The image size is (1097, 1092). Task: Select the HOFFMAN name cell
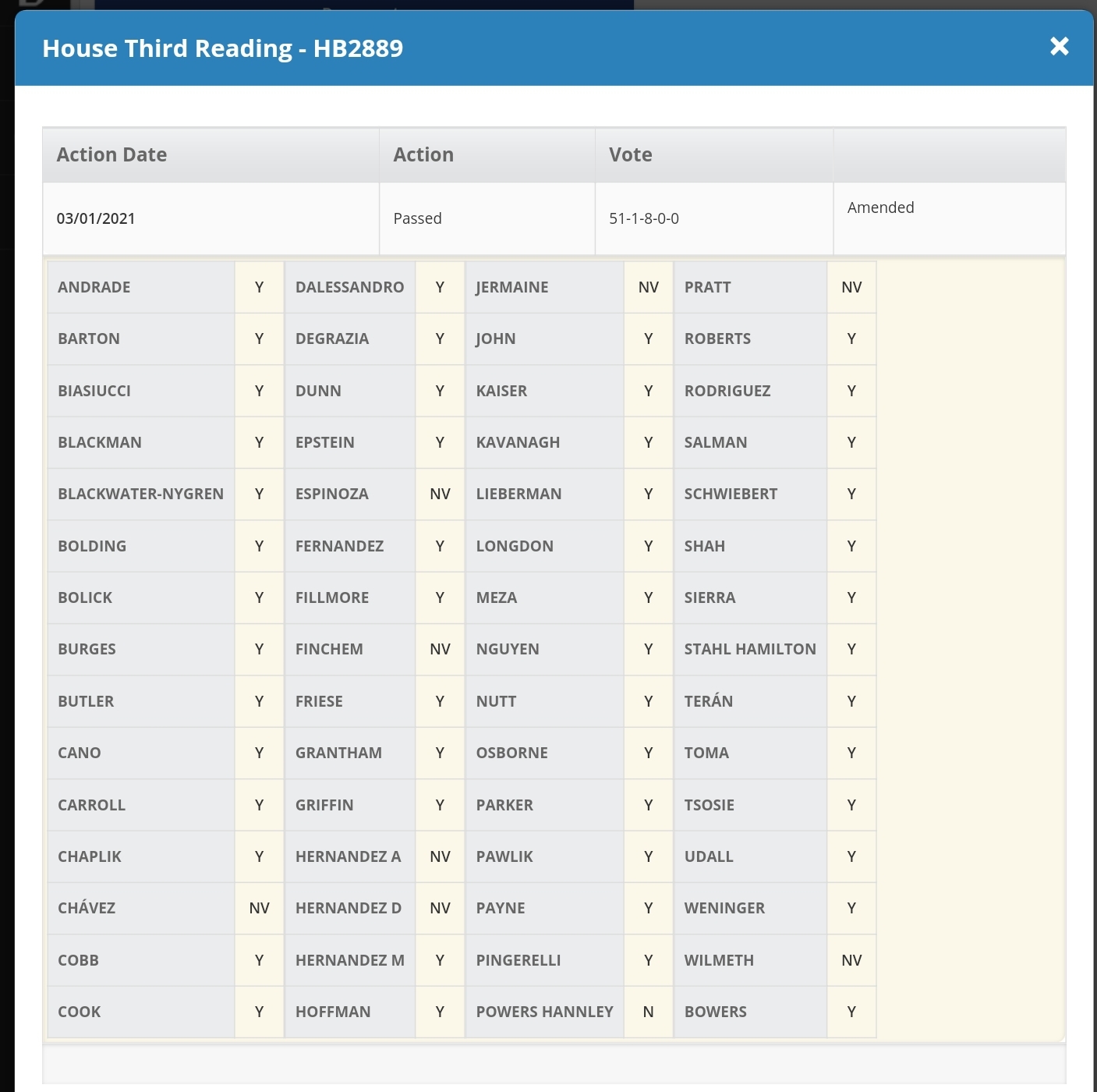point(350,1012)
